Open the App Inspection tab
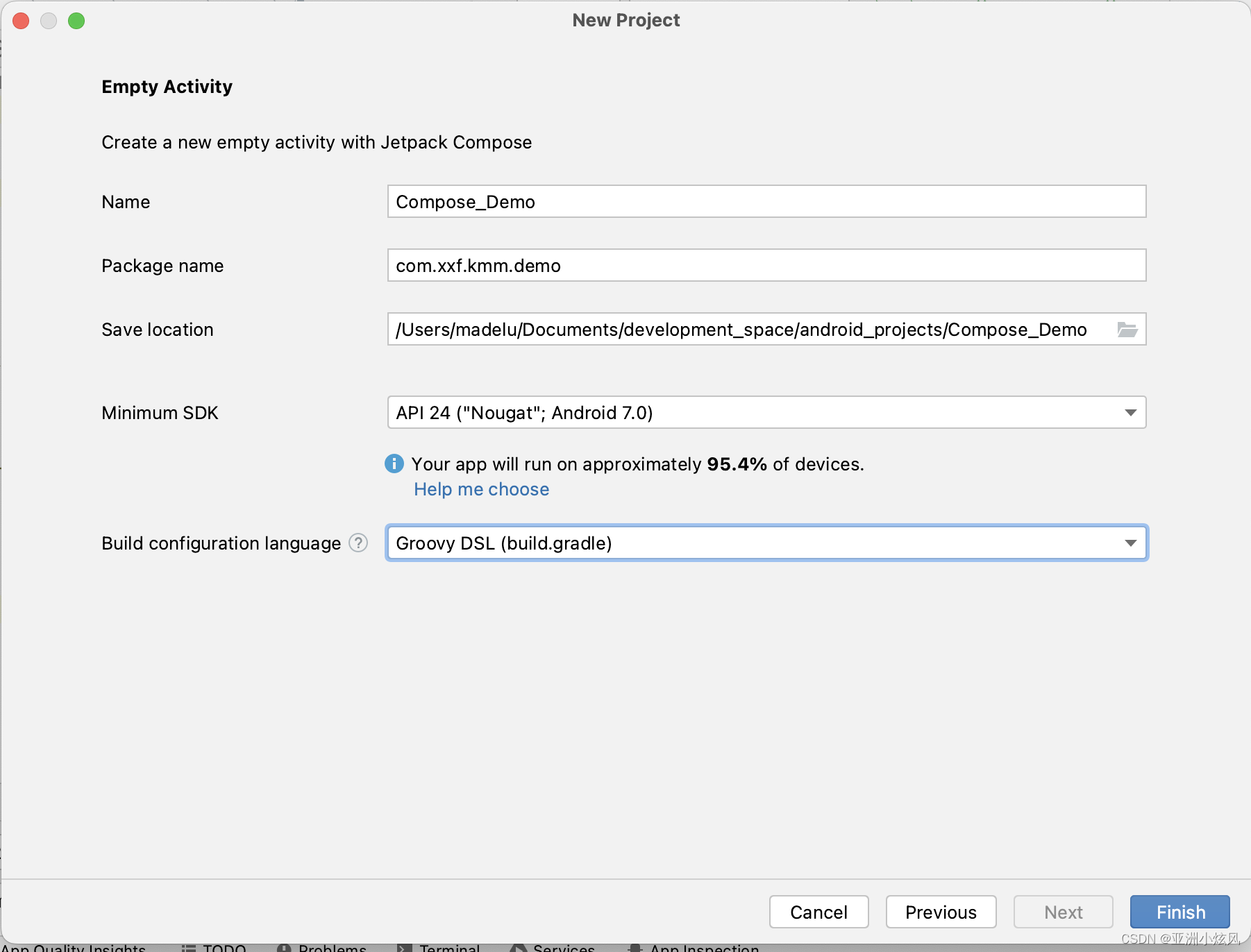The image size is (1251, 952). point(694,947)
